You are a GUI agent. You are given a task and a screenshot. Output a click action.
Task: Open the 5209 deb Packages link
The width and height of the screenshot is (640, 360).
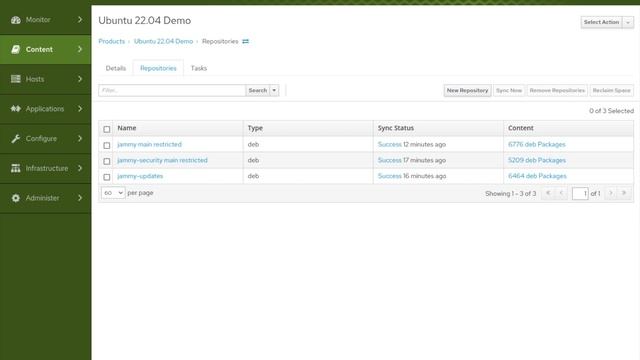coord(537,160)
